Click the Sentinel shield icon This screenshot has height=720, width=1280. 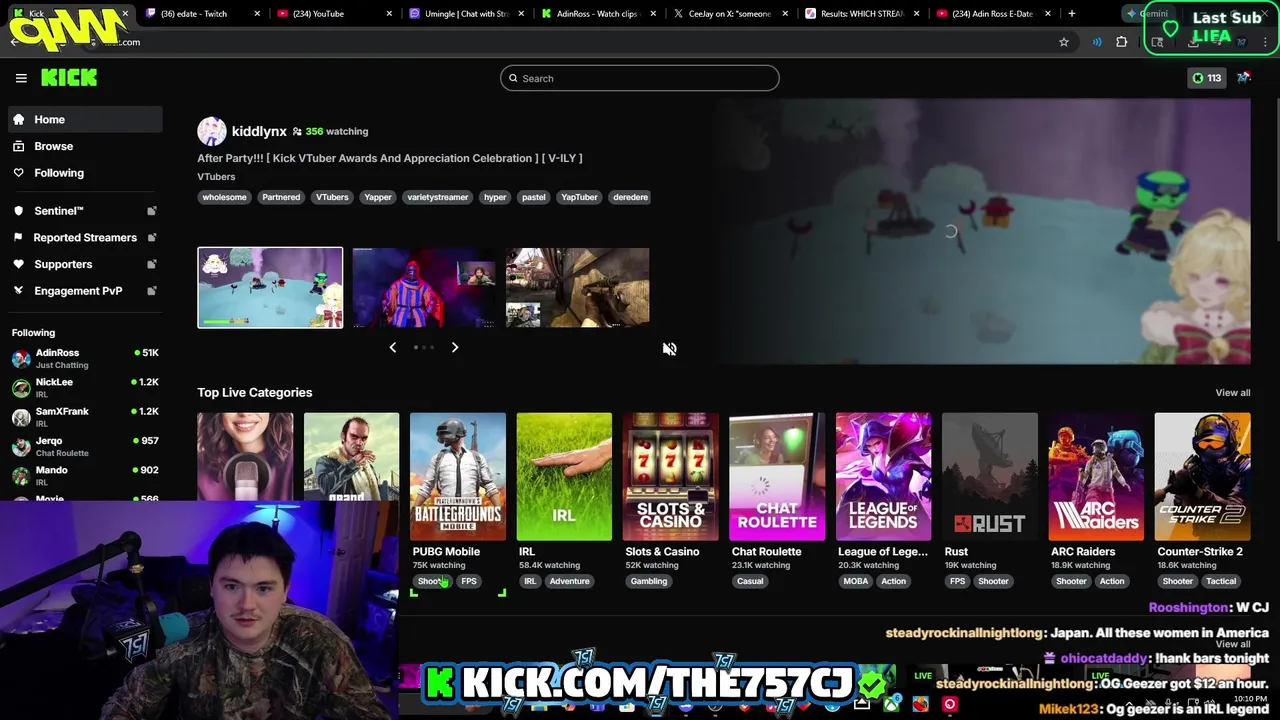18,211
